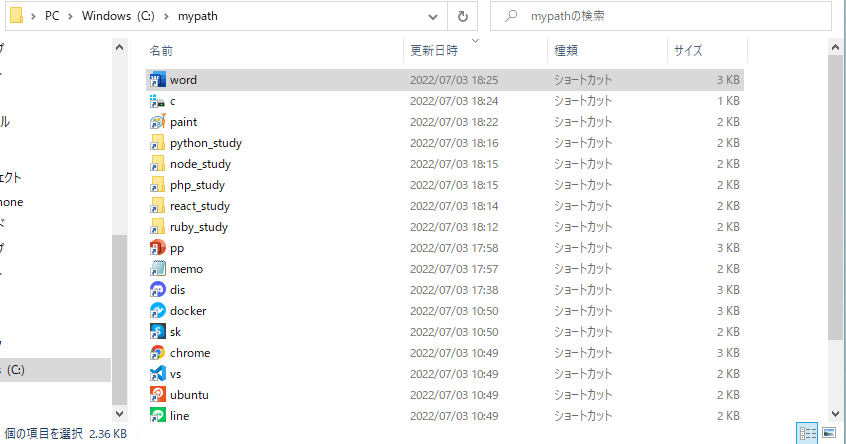Sort by 種類 column header
Image resolution: width=846 pixels, height=444 pixels.
click(608, 51)
